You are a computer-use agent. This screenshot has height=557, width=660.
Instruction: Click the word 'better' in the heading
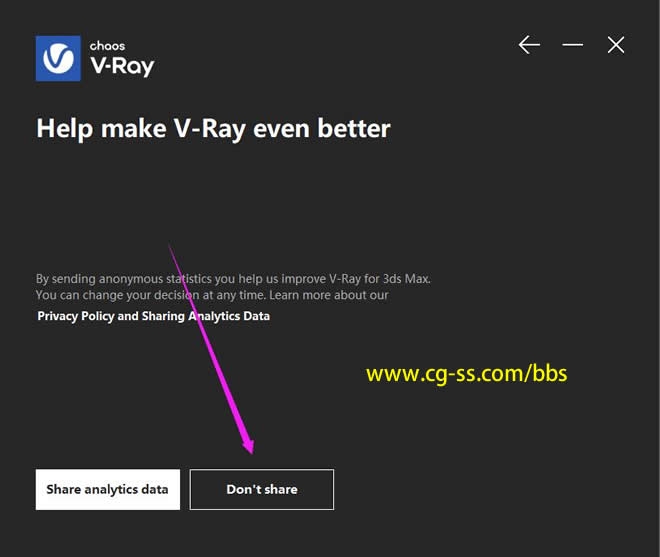[x=354, y=128]
